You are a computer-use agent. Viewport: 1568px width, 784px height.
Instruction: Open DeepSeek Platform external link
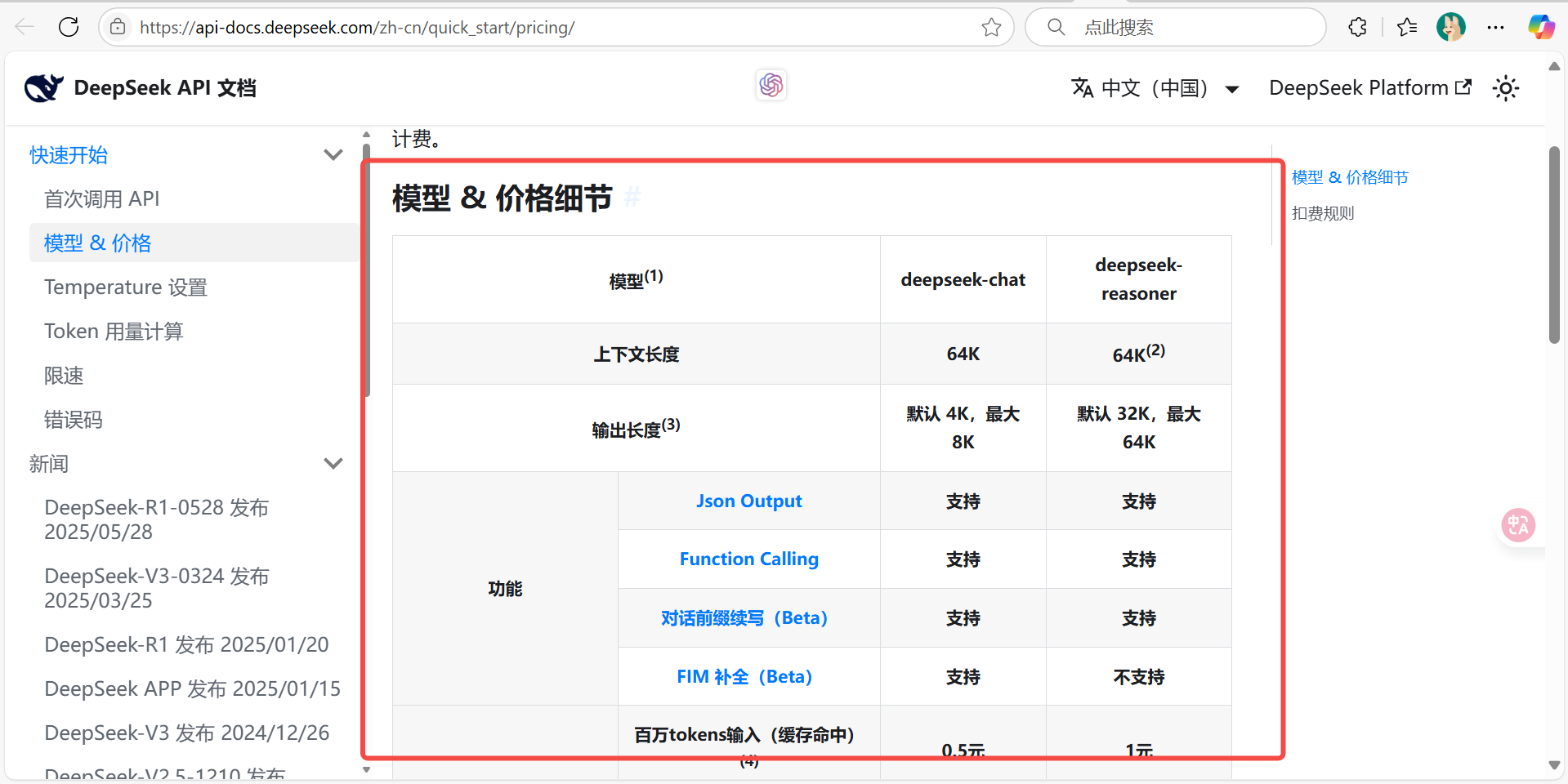(x=1370, y=87)
